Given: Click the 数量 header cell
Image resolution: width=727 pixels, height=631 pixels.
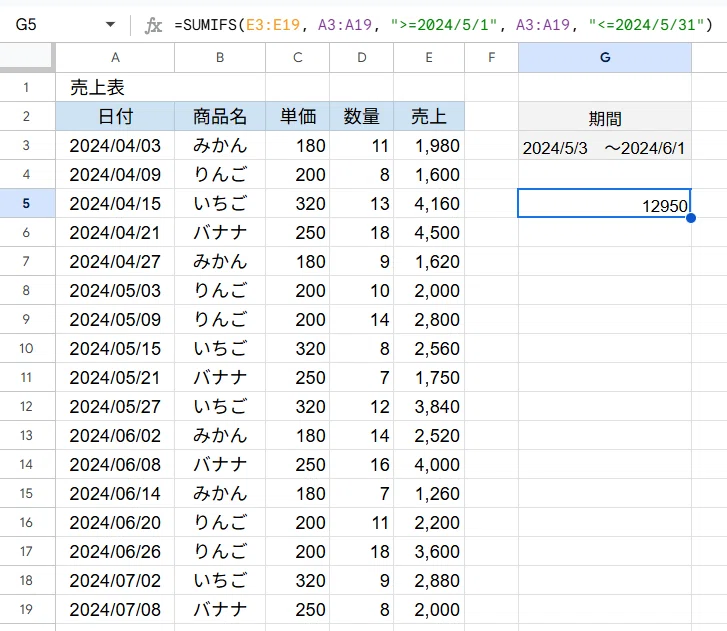Looking at the screenshot, I should click(361, 116).
